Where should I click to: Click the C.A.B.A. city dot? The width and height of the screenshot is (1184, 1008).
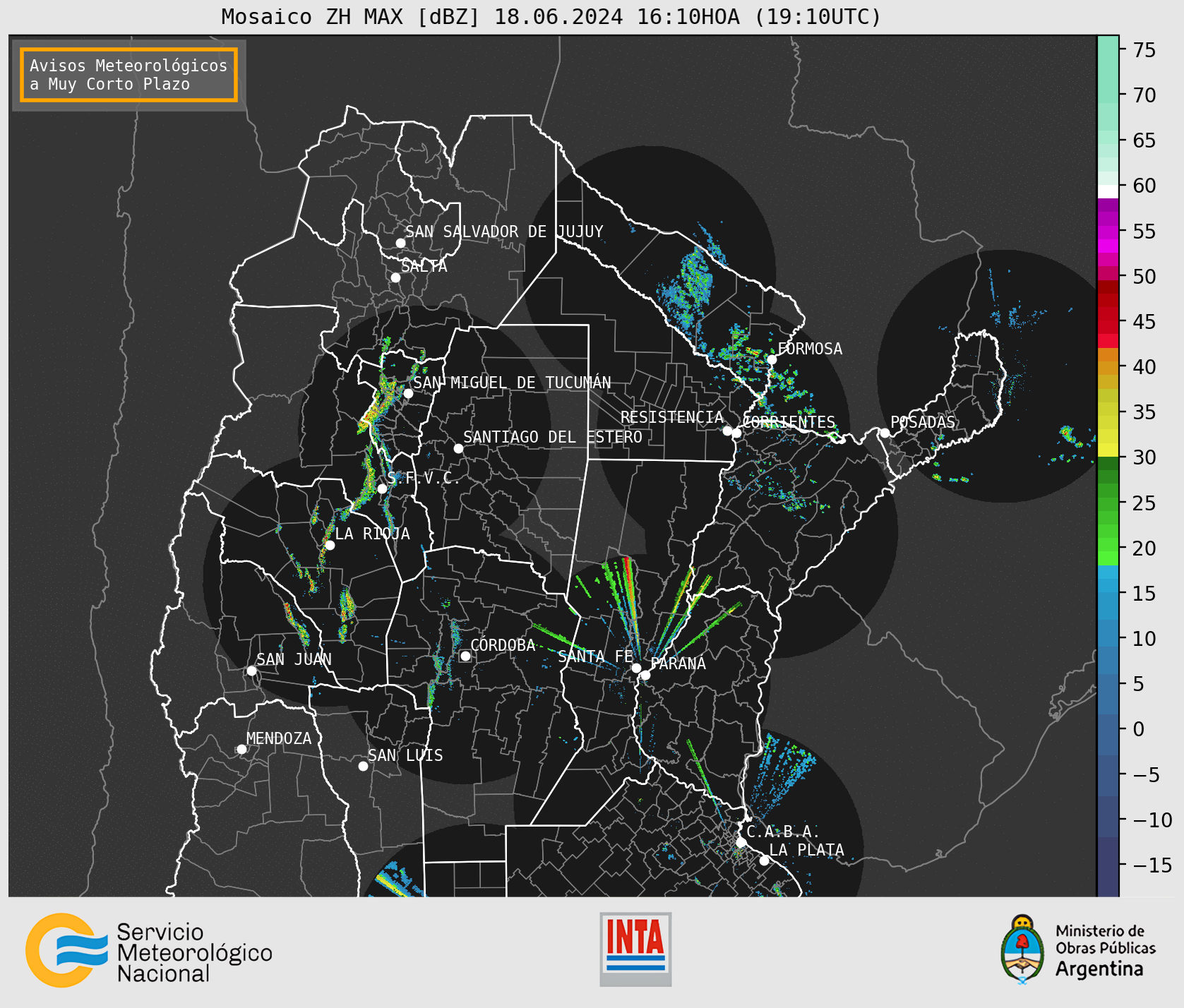[741, 842]
